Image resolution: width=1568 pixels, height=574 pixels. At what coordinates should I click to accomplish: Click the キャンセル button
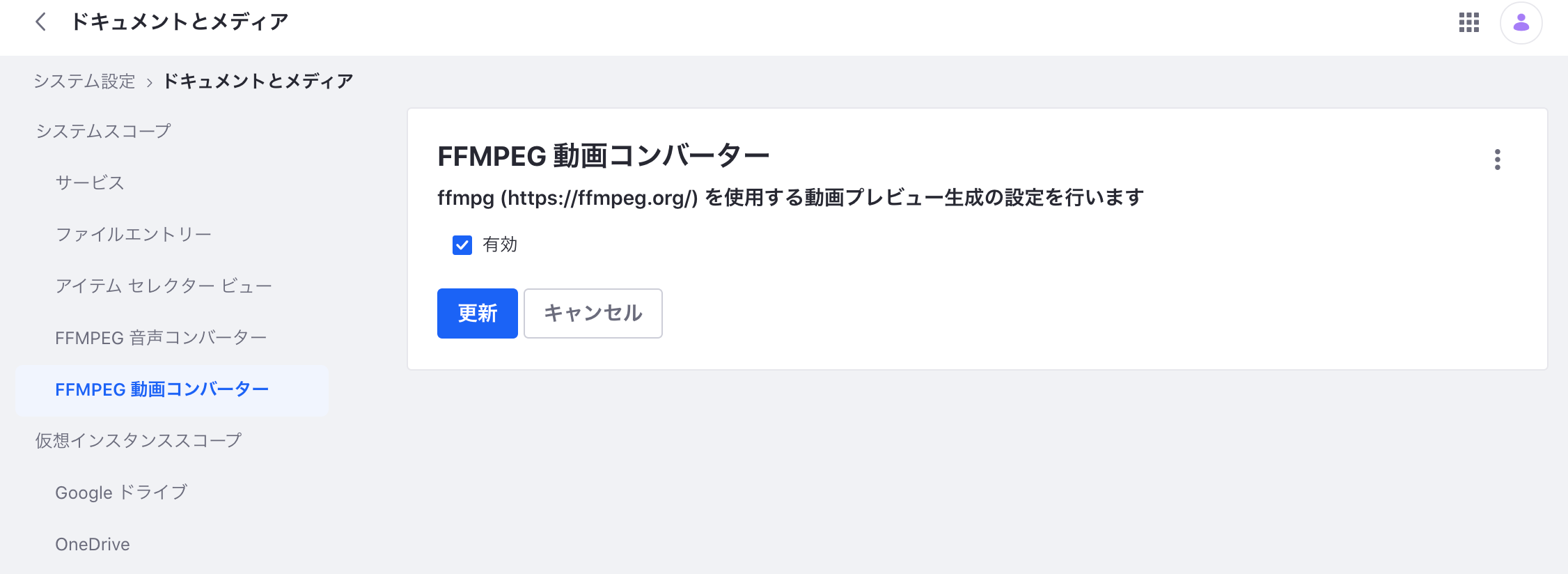[x=593, y=313]
